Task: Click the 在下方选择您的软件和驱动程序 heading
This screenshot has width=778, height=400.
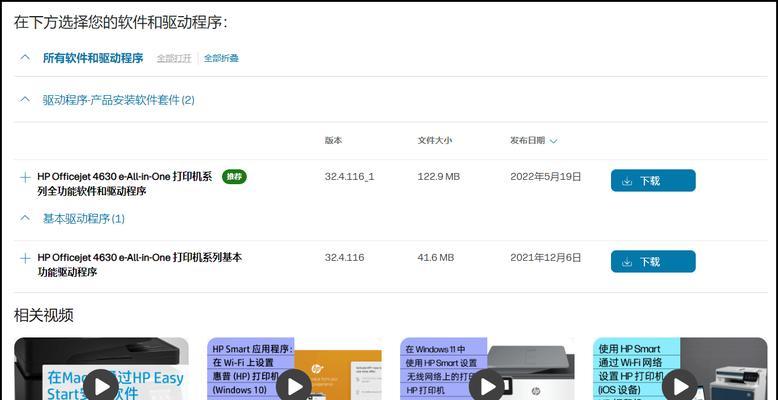Action: click(x=121, y=22)
